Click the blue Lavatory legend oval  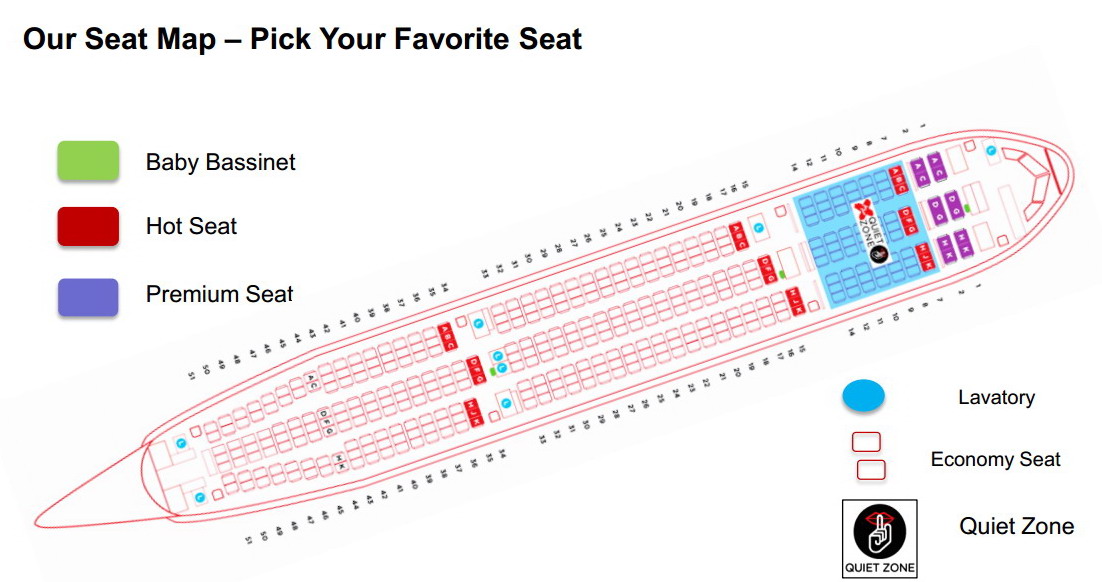[x=863, y=396]
